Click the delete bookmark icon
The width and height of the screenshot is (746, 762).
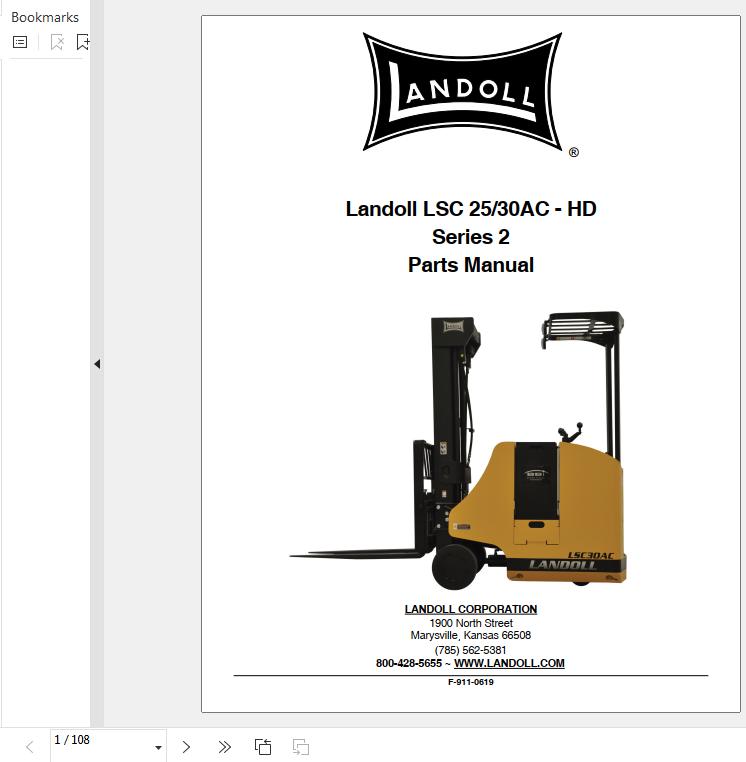[x=57, y=42]
